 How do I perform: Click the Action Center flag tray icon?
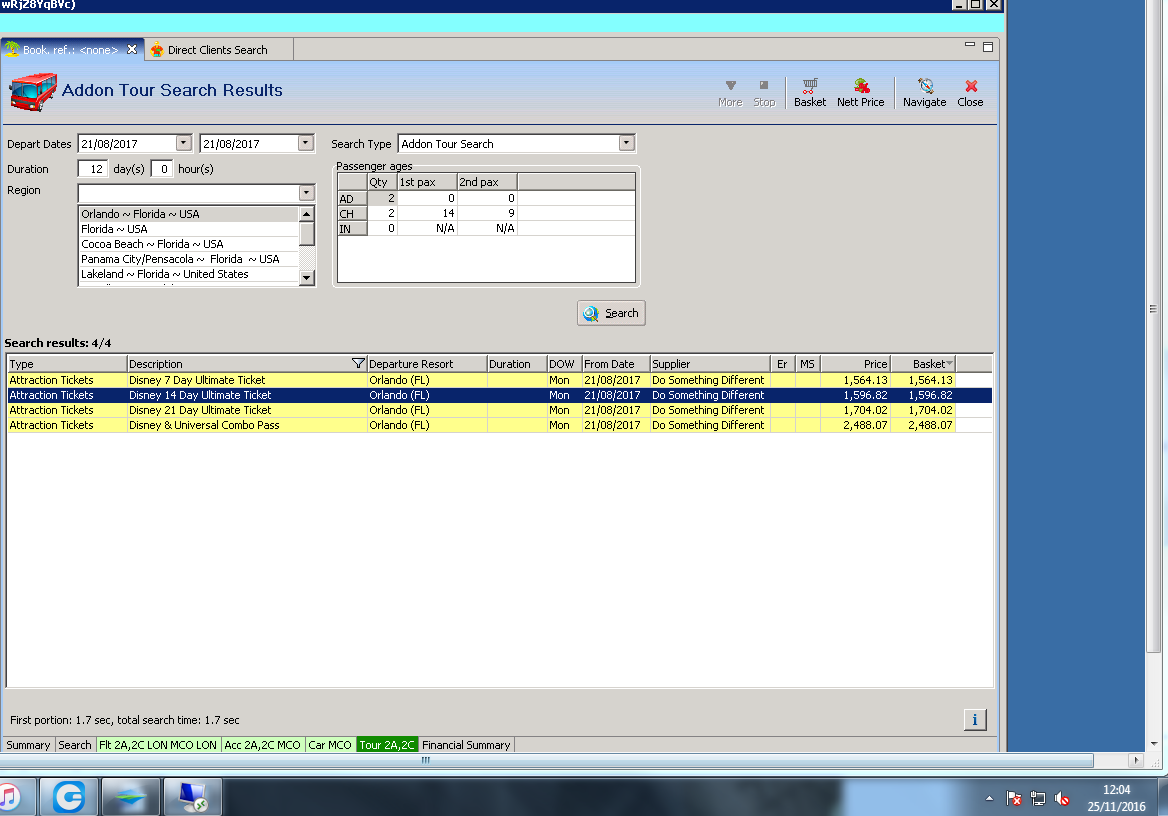(x=1014, y=799)
